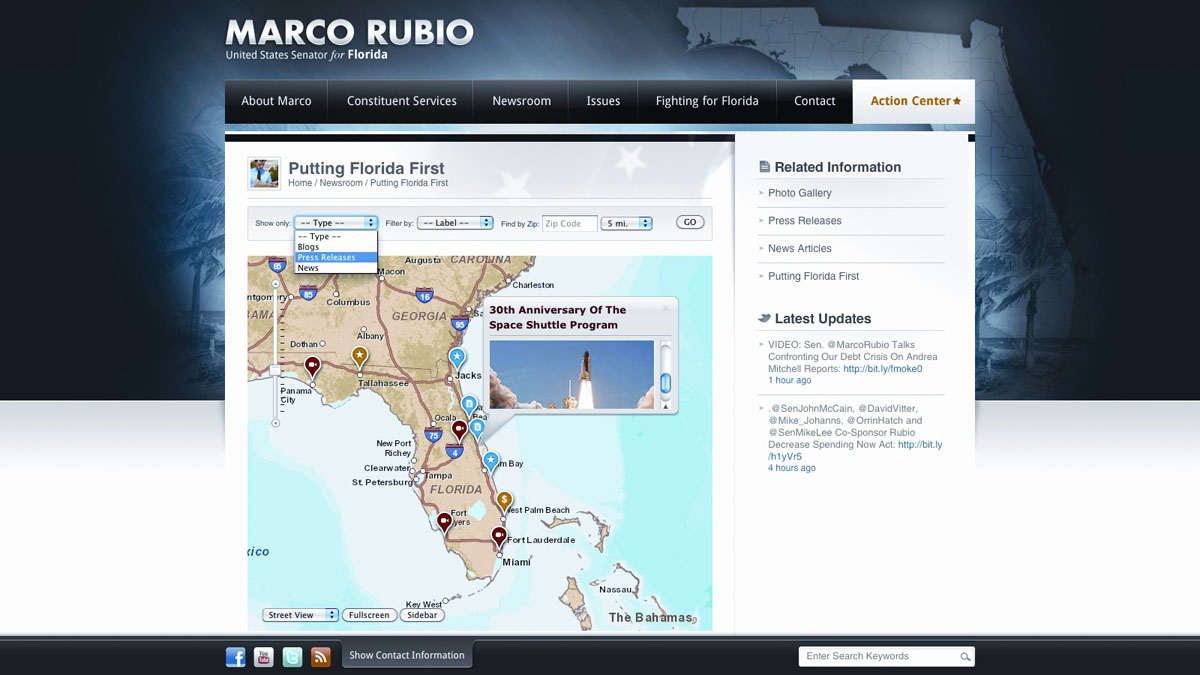This screenshot has height=675, width=1200.
Task: Click the blue star marker at Jacksonville
Action: (457, 357)
